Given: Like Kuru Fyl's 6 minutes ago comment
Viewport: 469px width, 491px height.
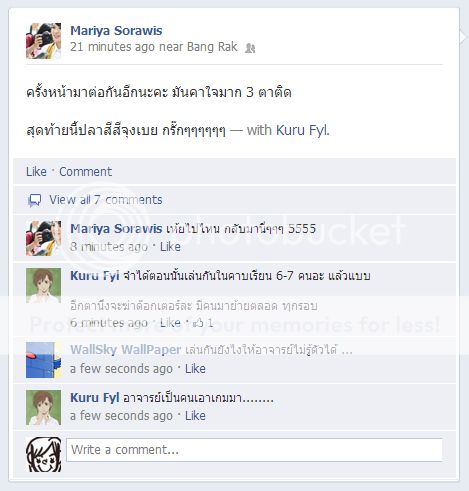Looking at the screenshot, I should pos(170,322).
